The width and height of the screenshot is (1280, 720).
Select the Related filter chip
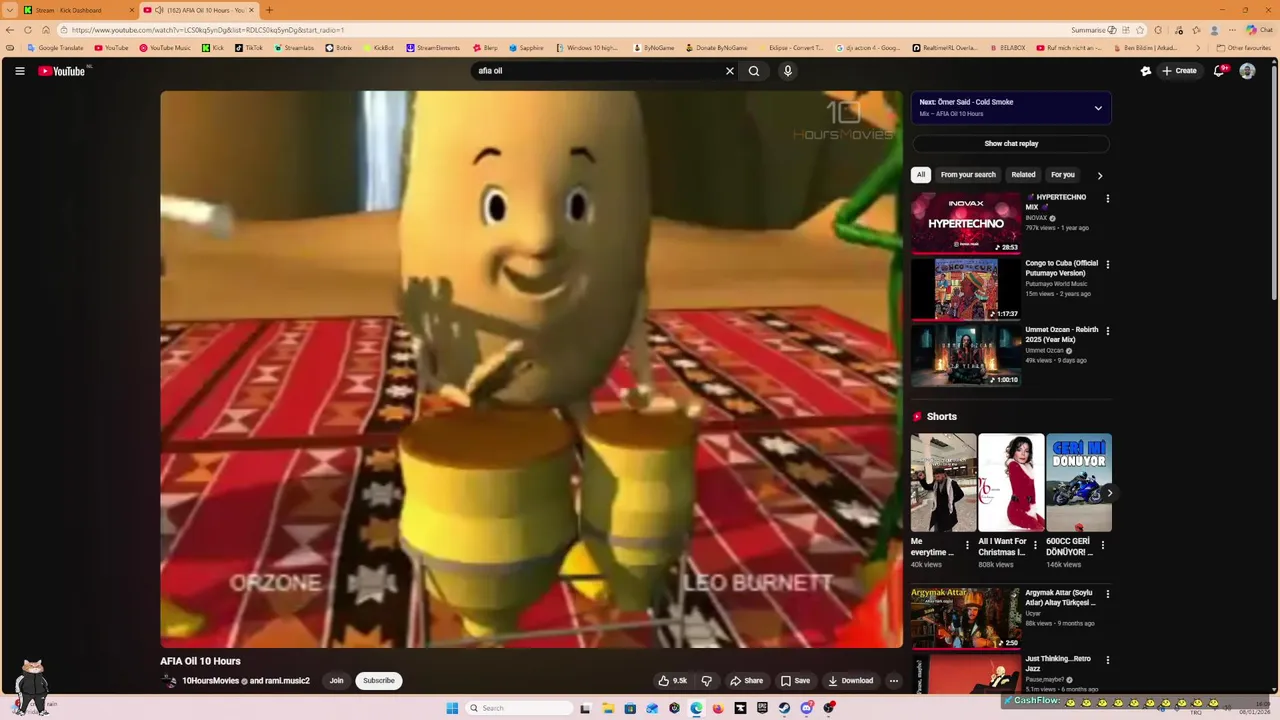tap(1023, 175)
